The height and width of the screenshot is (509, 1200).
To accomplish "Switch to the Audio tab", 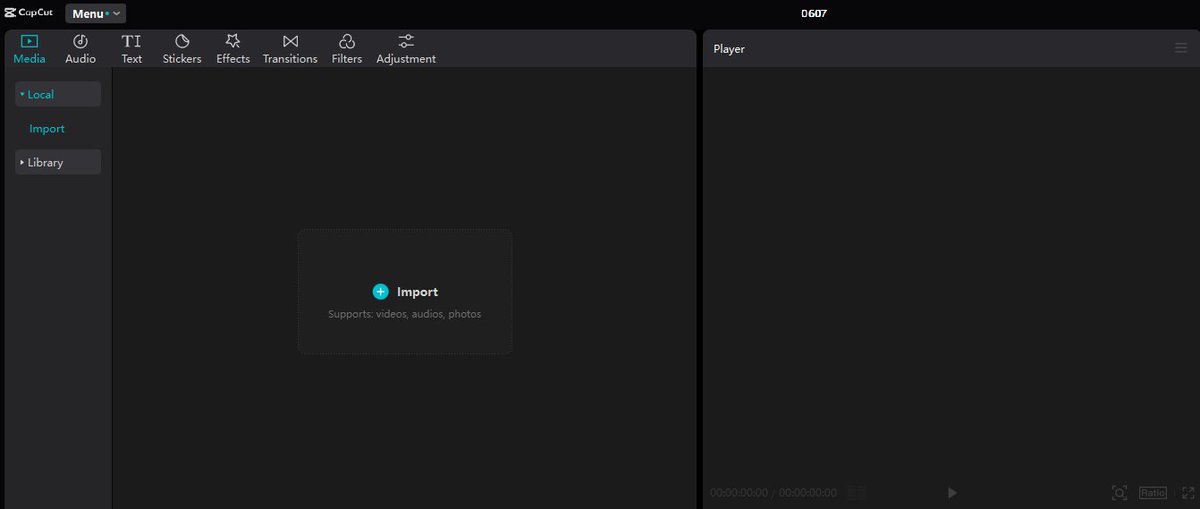I will point(81,49).
